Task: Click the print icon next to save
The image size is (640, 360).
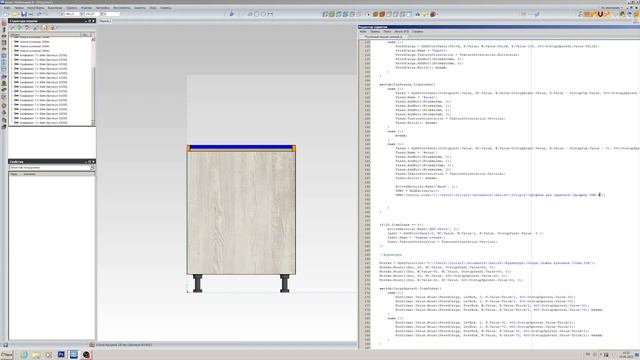Action: click(x=31, y=14)
